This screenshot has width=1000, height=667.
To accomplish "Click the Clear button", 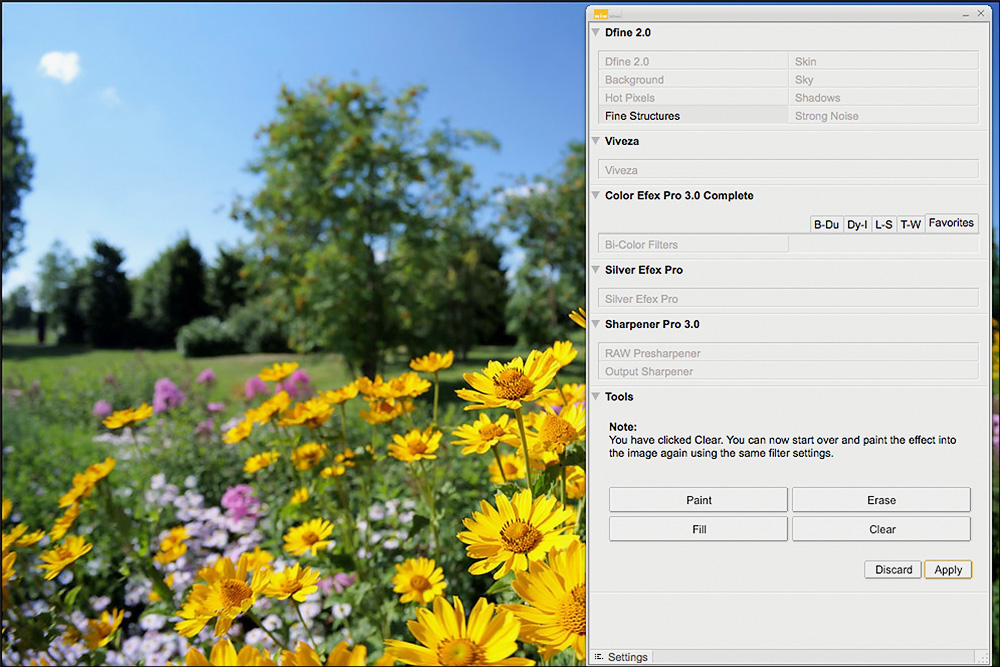I will click(x=881, y=529).
